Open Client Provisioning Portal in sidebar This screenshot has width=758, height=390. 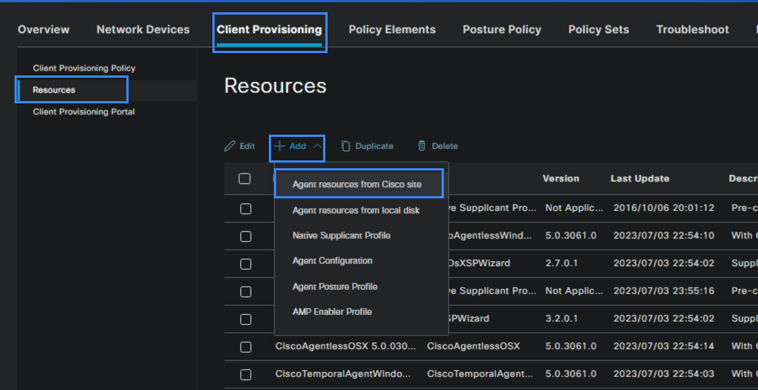tap(84, 112)
